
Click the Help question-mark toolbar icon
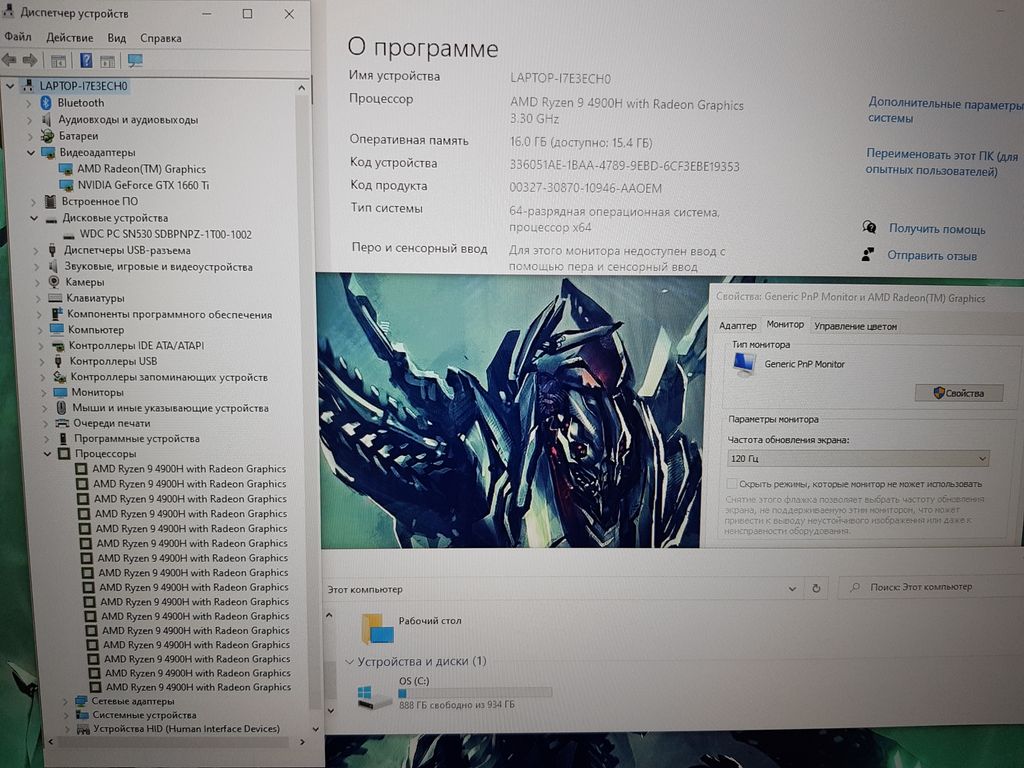pyautogui.click(x=86, y=61)
